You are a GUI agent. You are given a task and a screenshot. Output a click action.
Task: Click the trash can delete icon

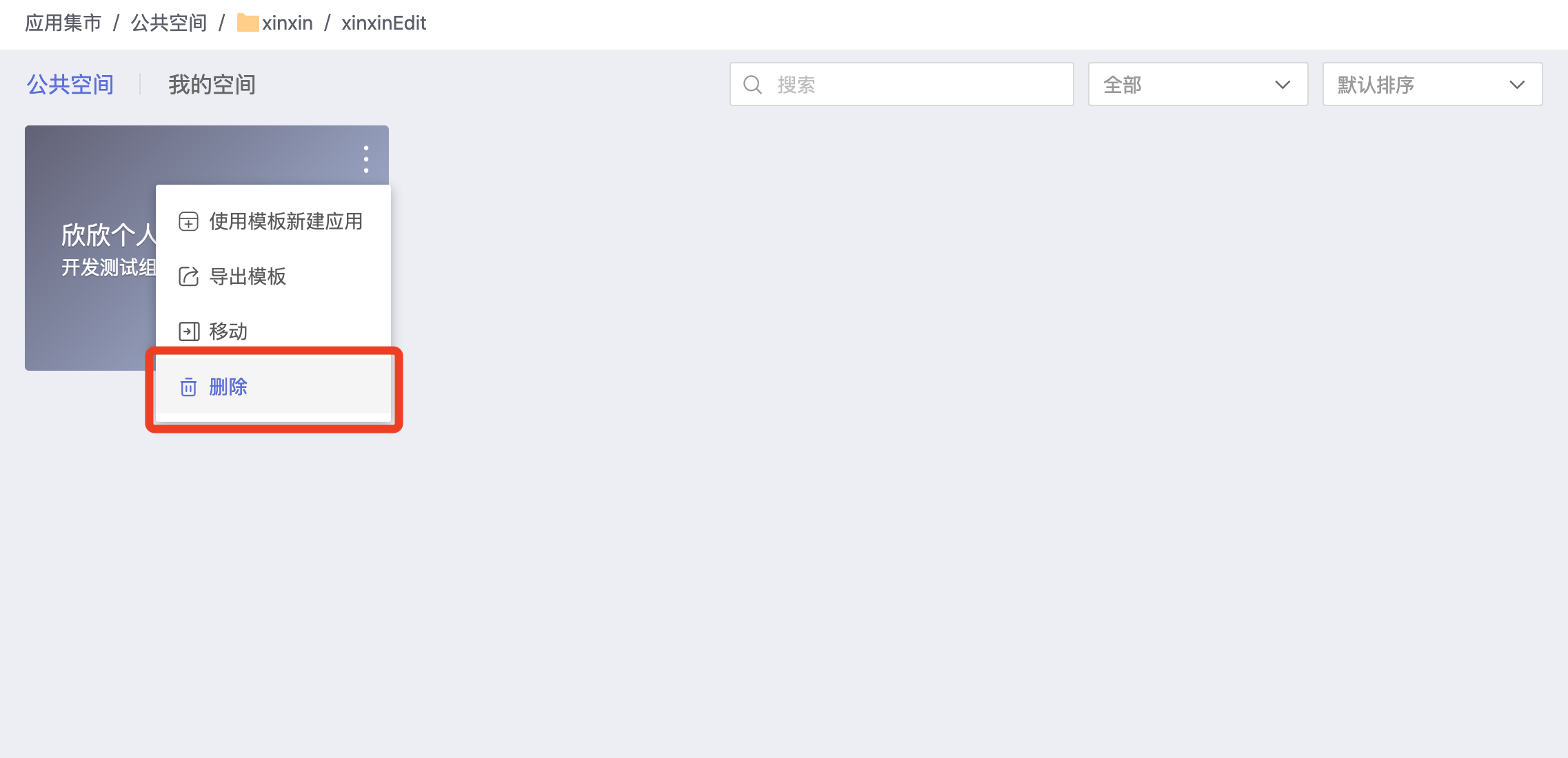[x=188, y=387]
